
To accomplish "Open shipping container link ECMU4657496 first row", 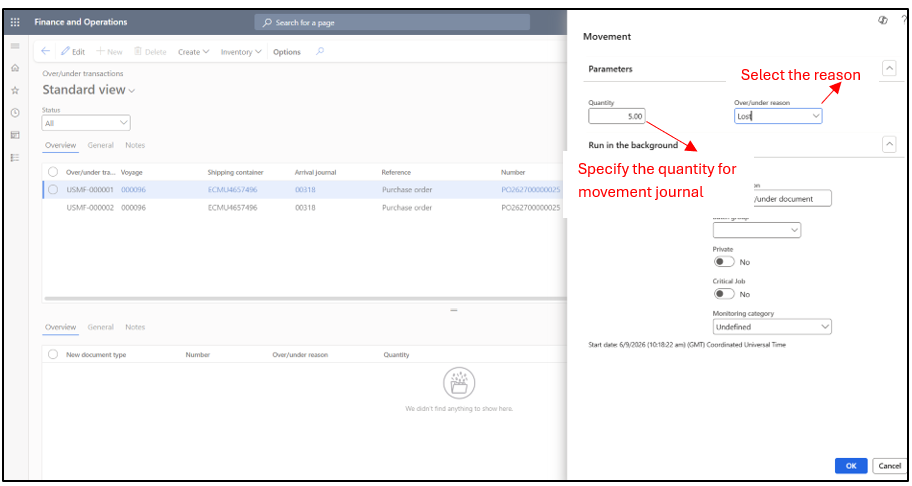I will point(232,190).
